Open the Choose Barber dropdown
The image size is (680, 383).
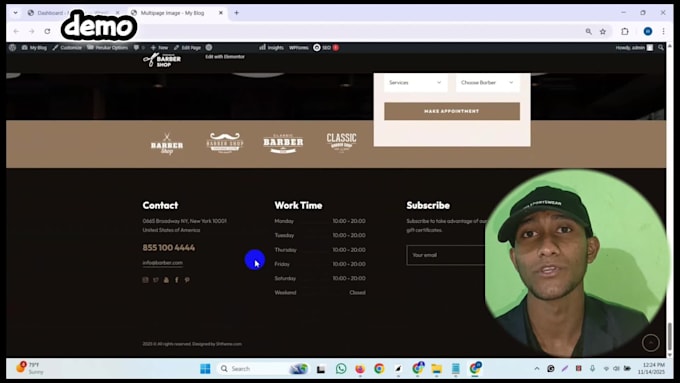[487, 82]
